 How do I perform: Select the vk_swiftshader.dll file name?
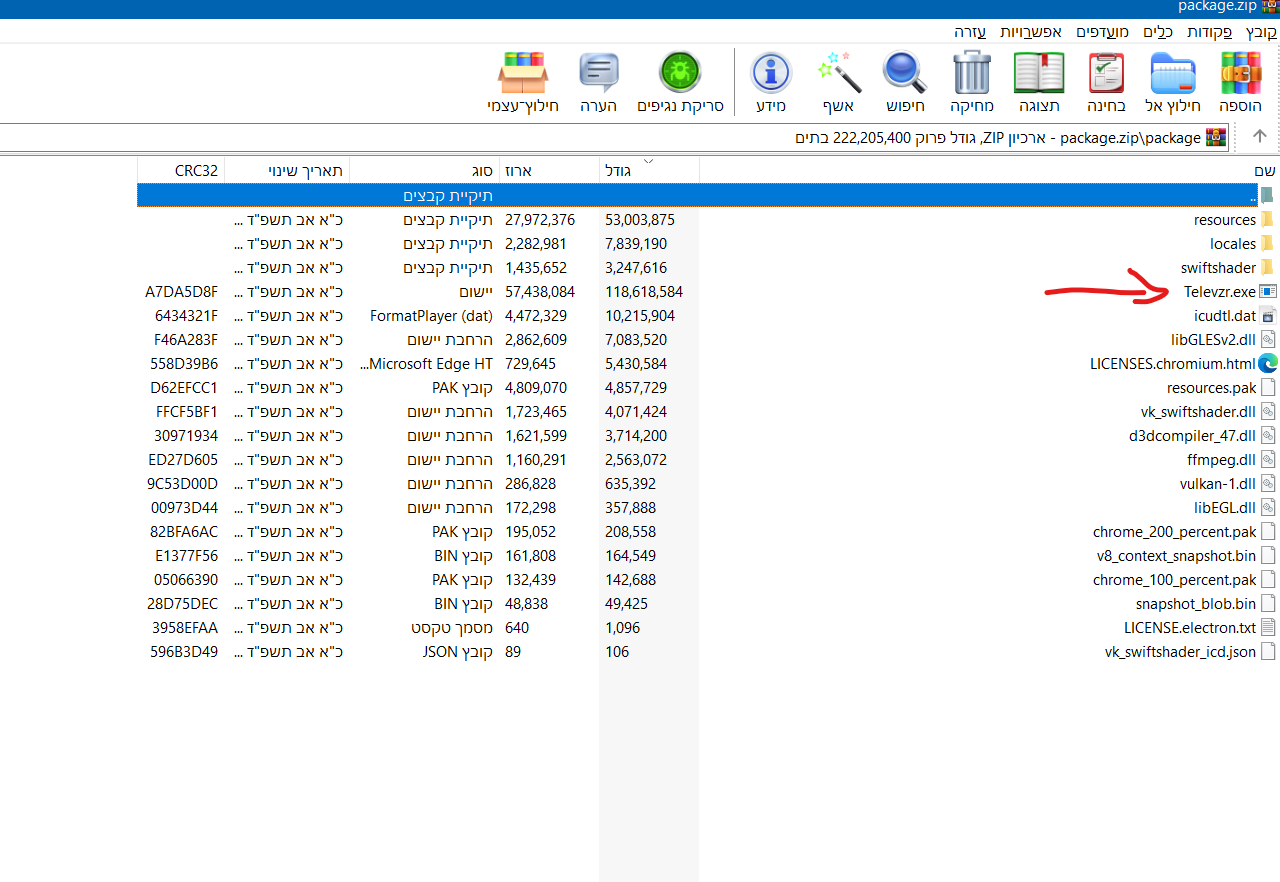(1198, 411)
